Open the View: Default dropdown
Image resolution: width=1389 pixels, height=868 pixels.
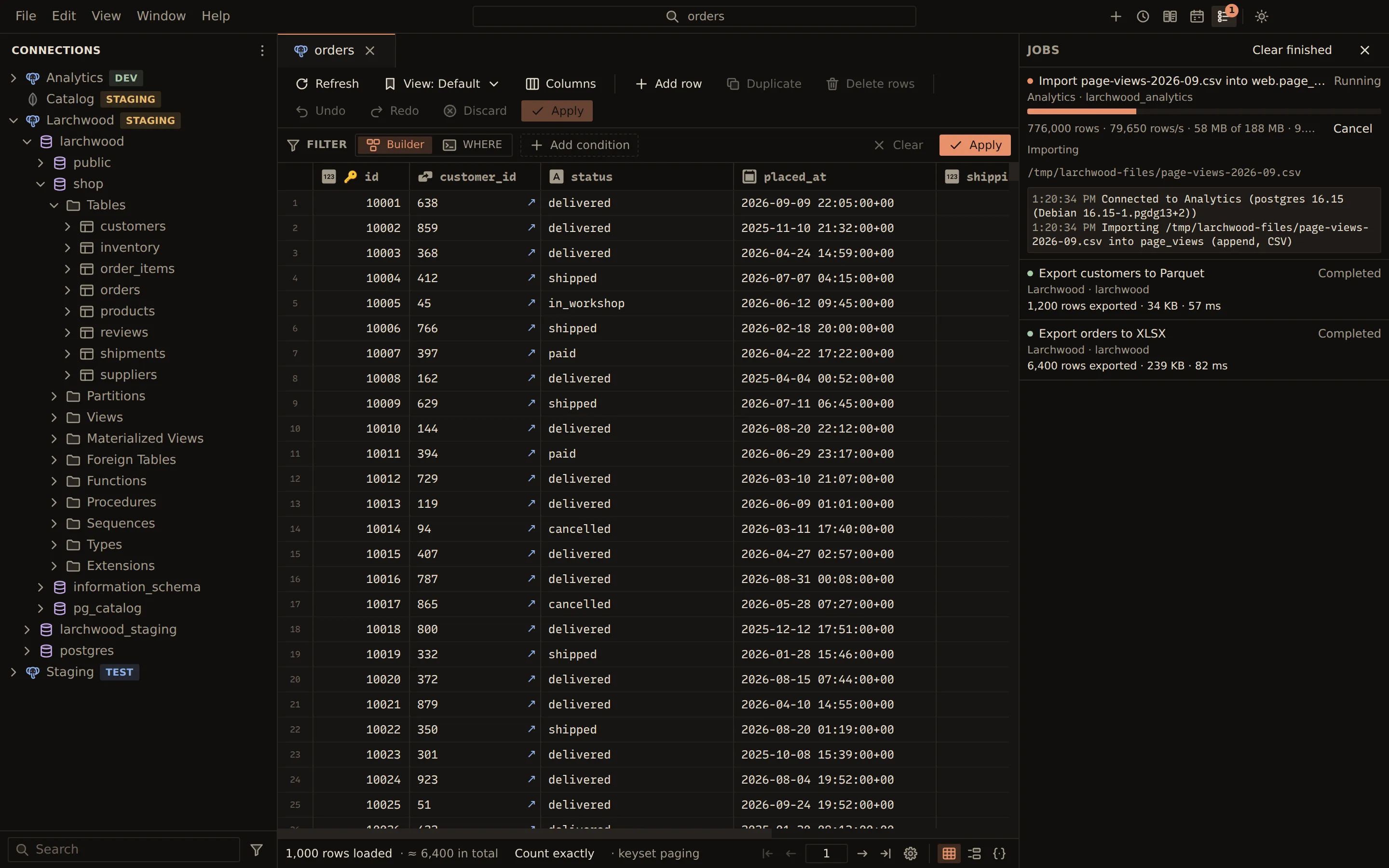click(x=441, y=84)
